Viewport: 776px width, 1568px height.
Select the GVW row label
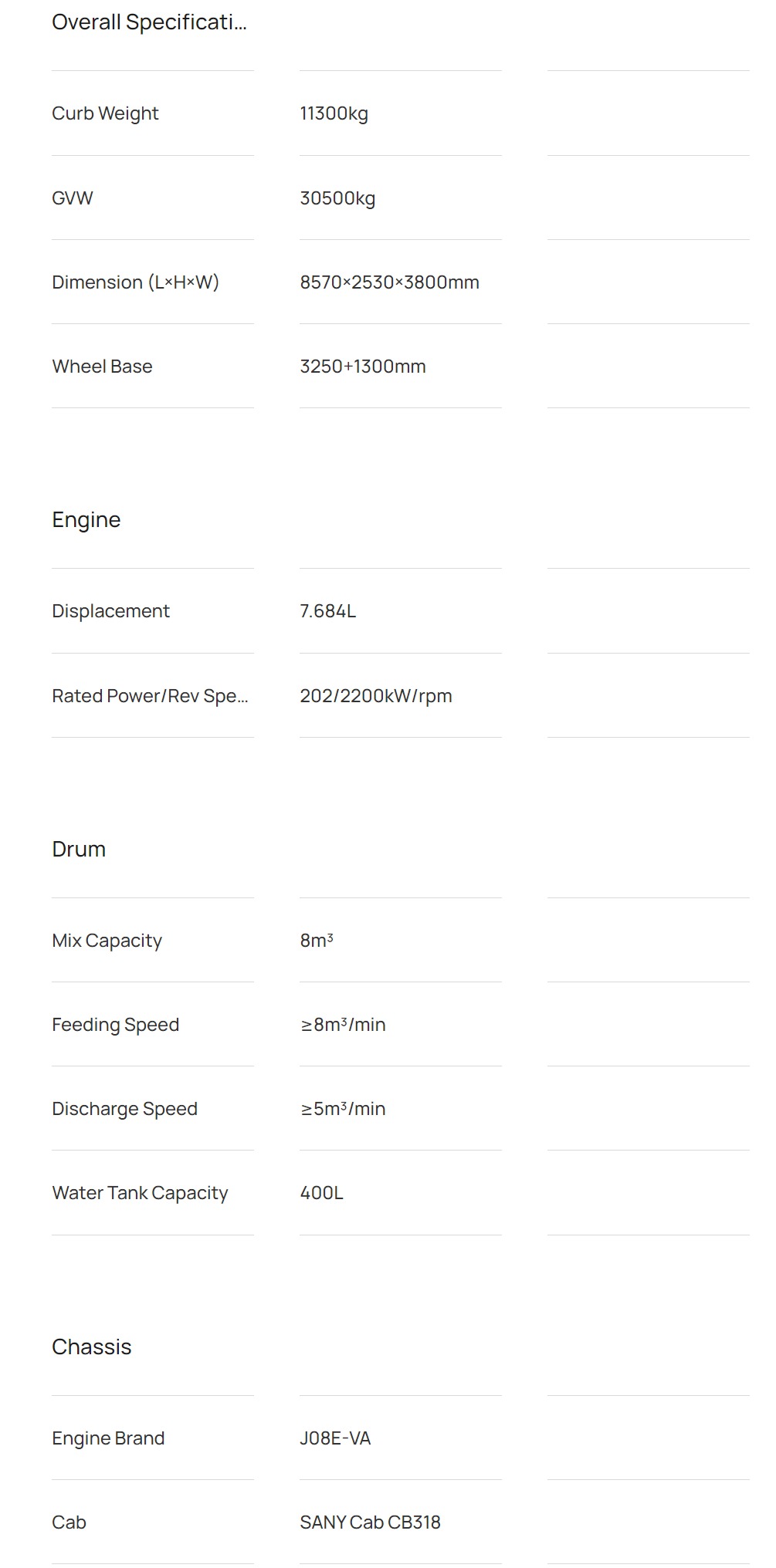[73, 198]
